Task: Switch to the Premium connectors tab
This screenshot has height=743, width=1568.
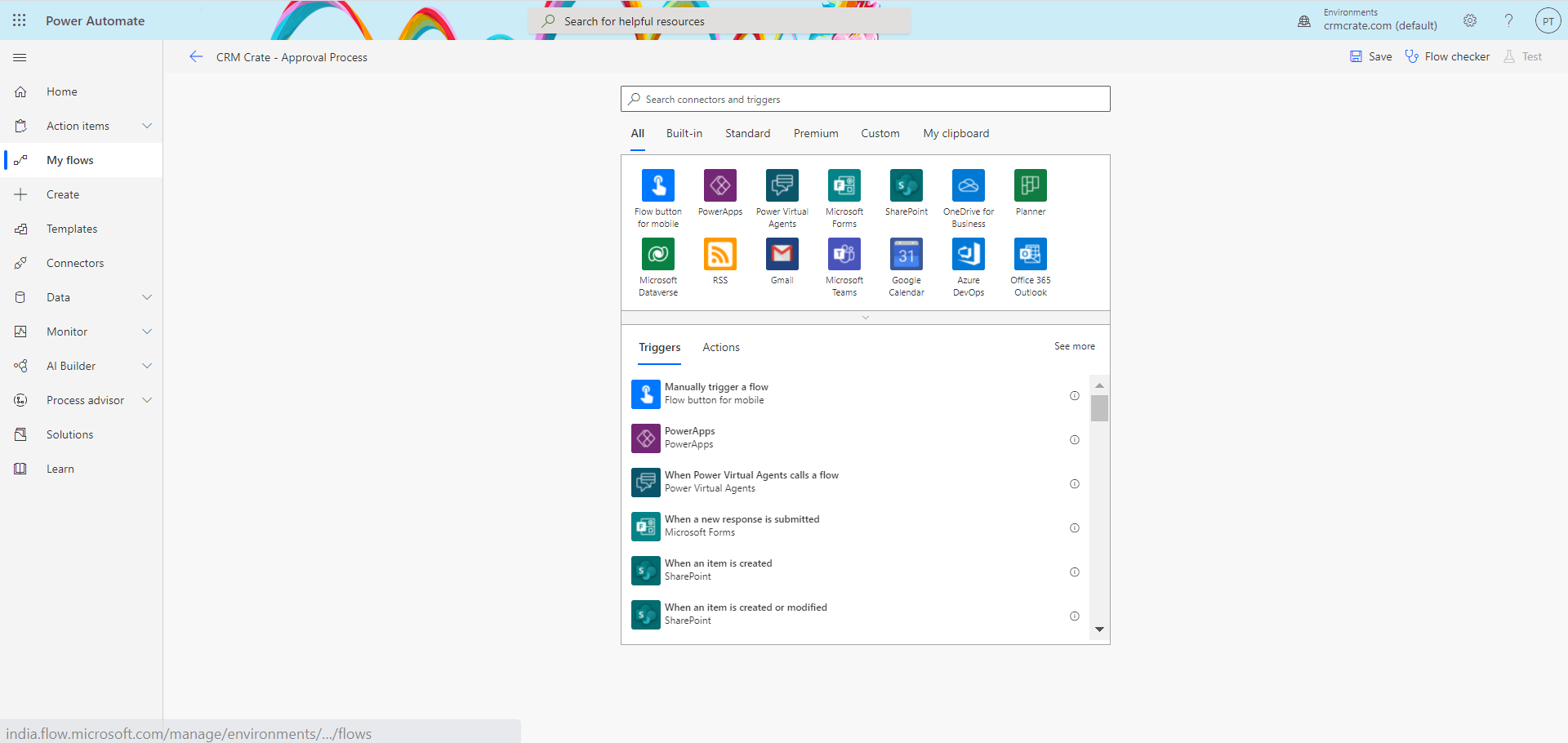Action: pos(815,133)
